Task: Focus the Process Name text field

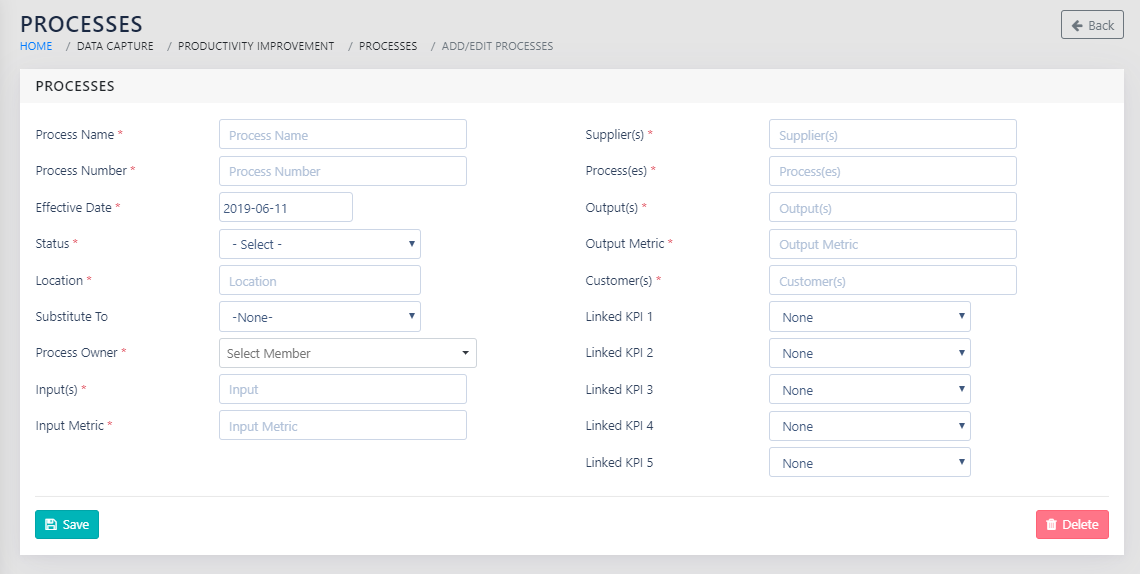Action: [342, 135]
